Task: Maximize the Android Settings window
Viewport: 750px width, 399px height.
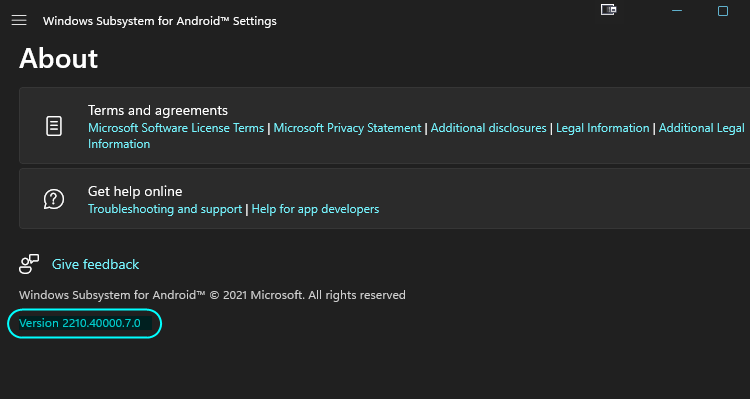Action: pyautogui.click(x=723, y=11)
